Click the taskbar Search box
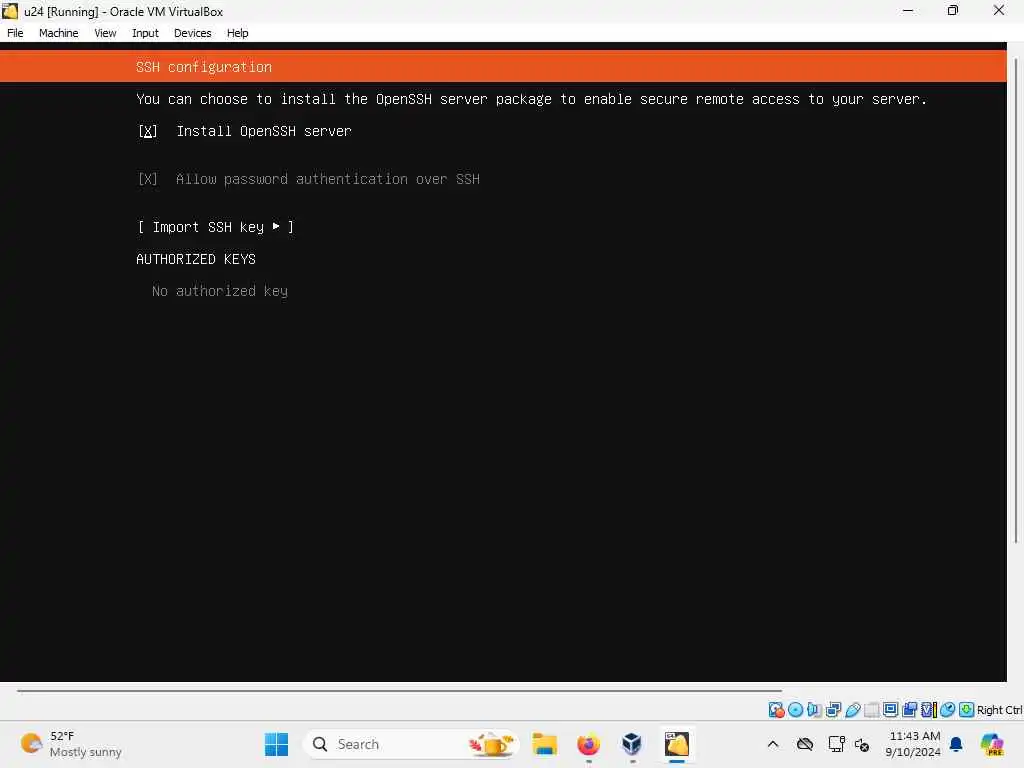The height and width of the screenshot is (768, 1024). click(411, 744)
